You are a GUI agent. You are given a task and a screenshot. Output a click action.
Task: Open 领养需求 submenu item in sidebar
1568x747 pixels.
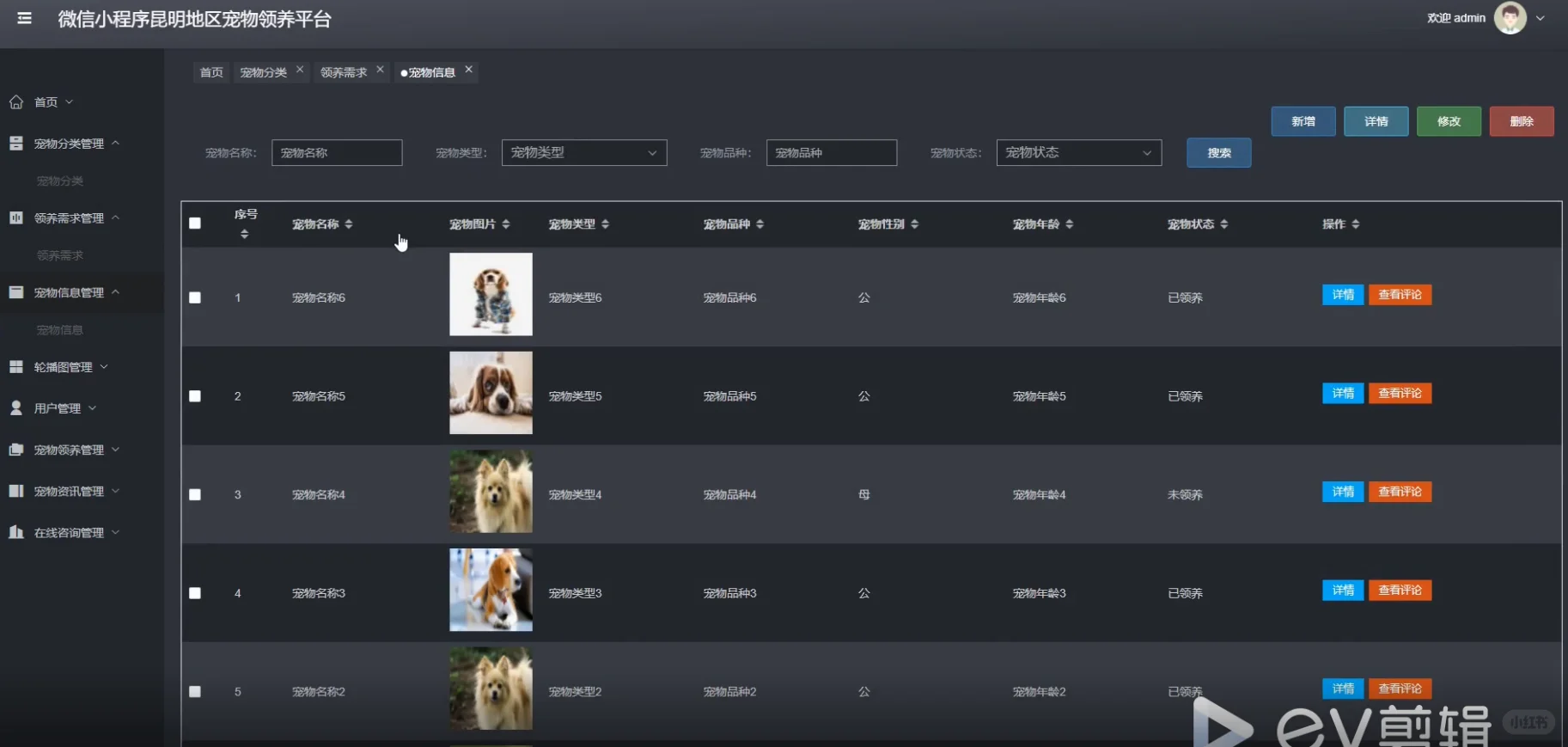(60, 255)
